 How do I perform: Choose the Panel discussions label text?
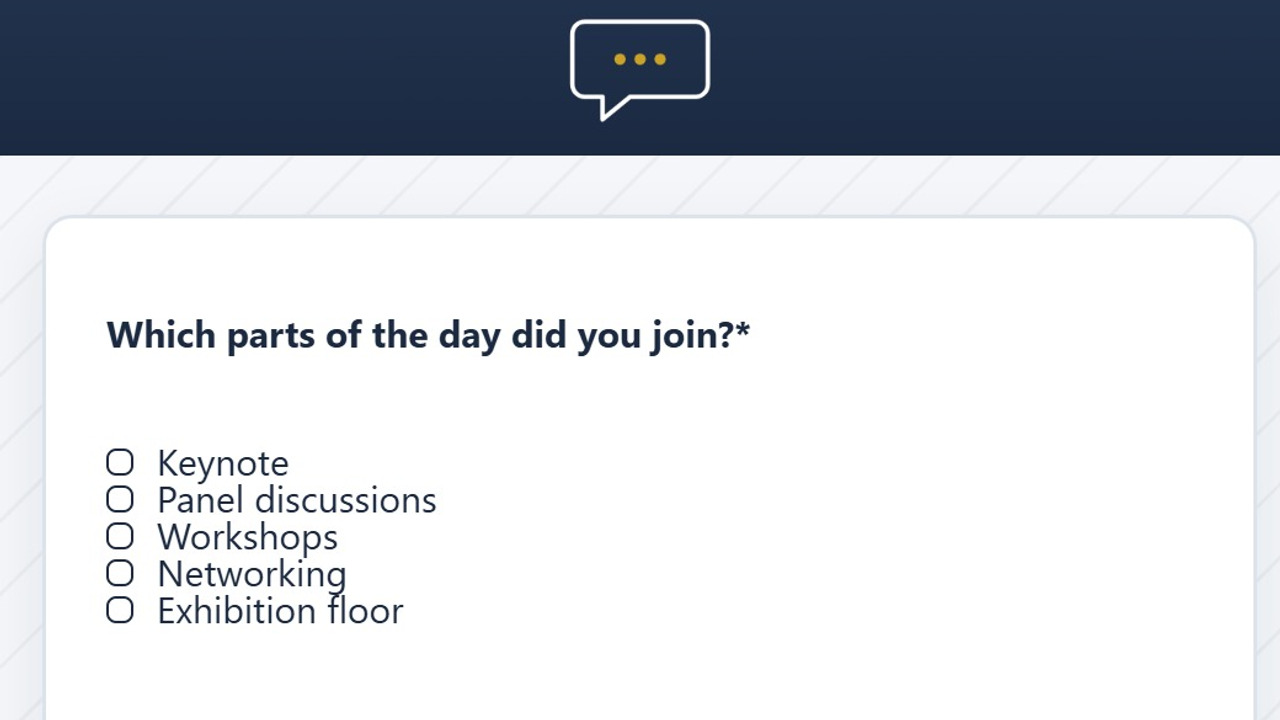[x=297, y=500]
